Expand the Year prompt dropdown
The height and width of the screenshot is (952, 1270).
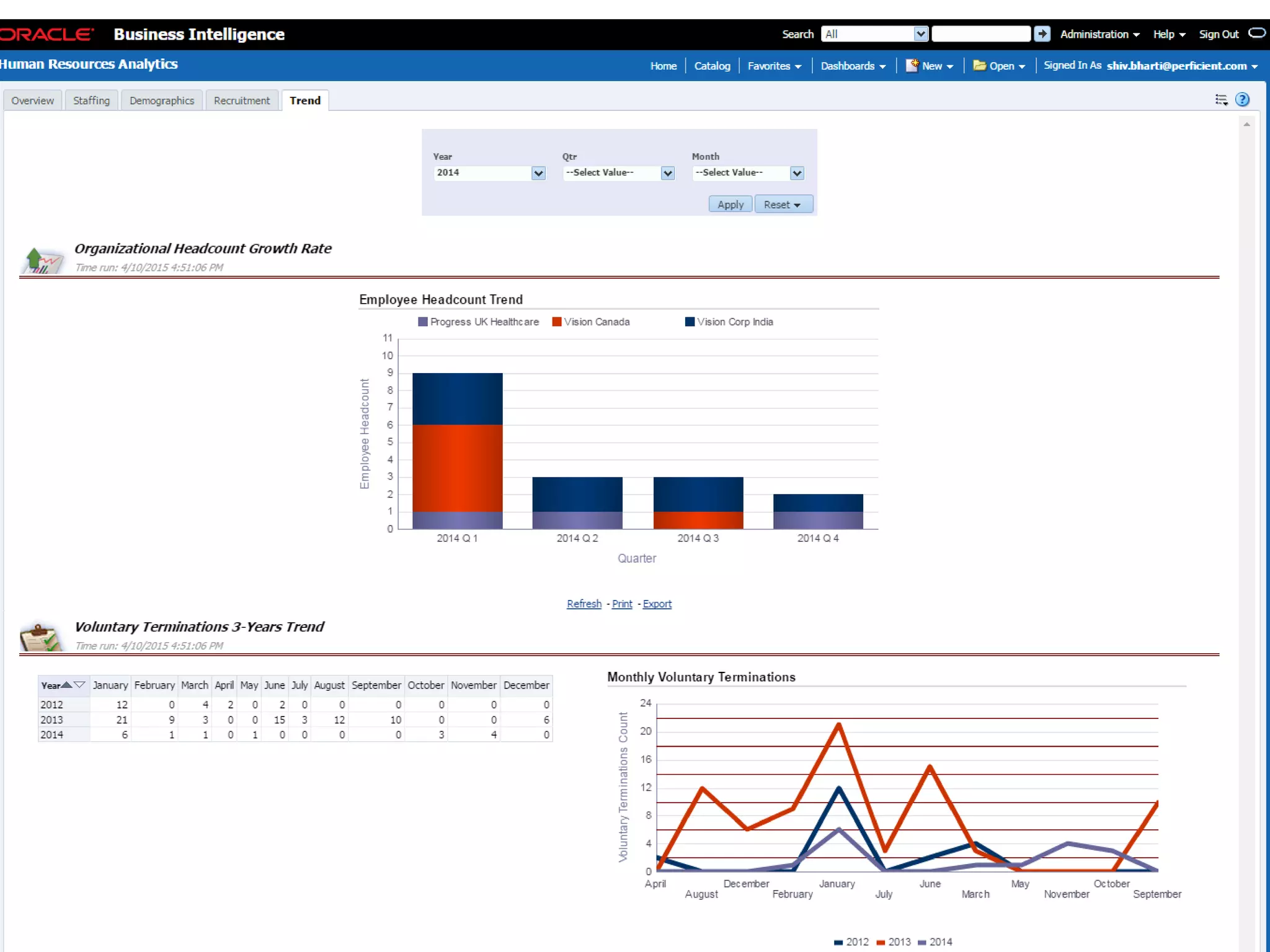tap(538, 174)
